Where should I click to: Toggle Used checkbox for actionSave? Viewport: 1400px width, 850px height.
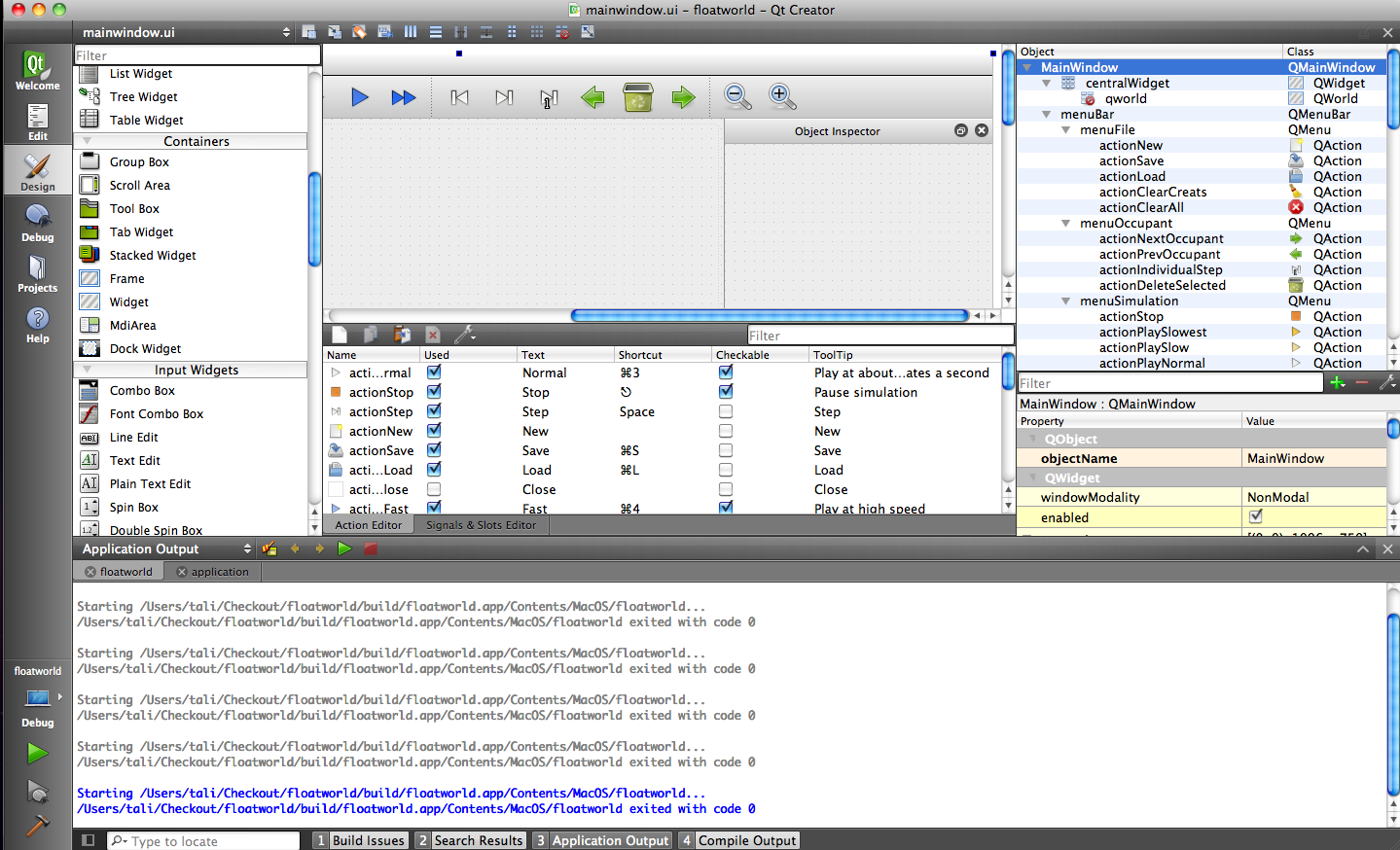[x=434, y=449]
